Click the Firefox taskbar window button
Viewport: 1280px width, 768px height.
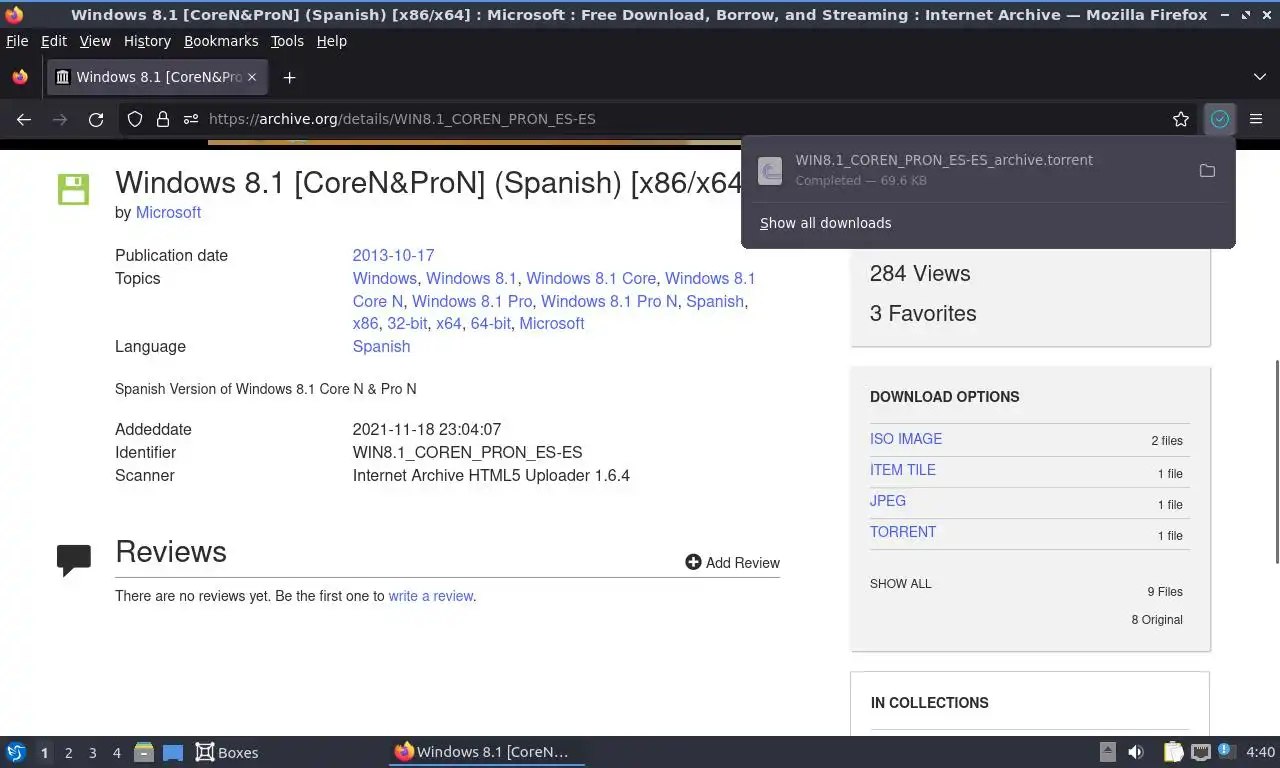[x=487, y=752]
